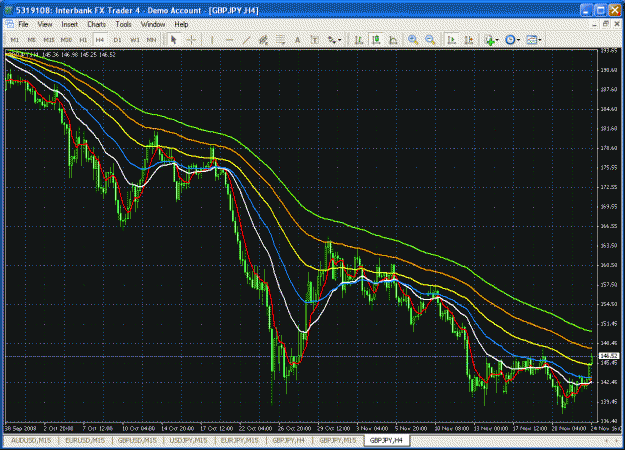Draw a horizontal line on chart

pos(229,40)
